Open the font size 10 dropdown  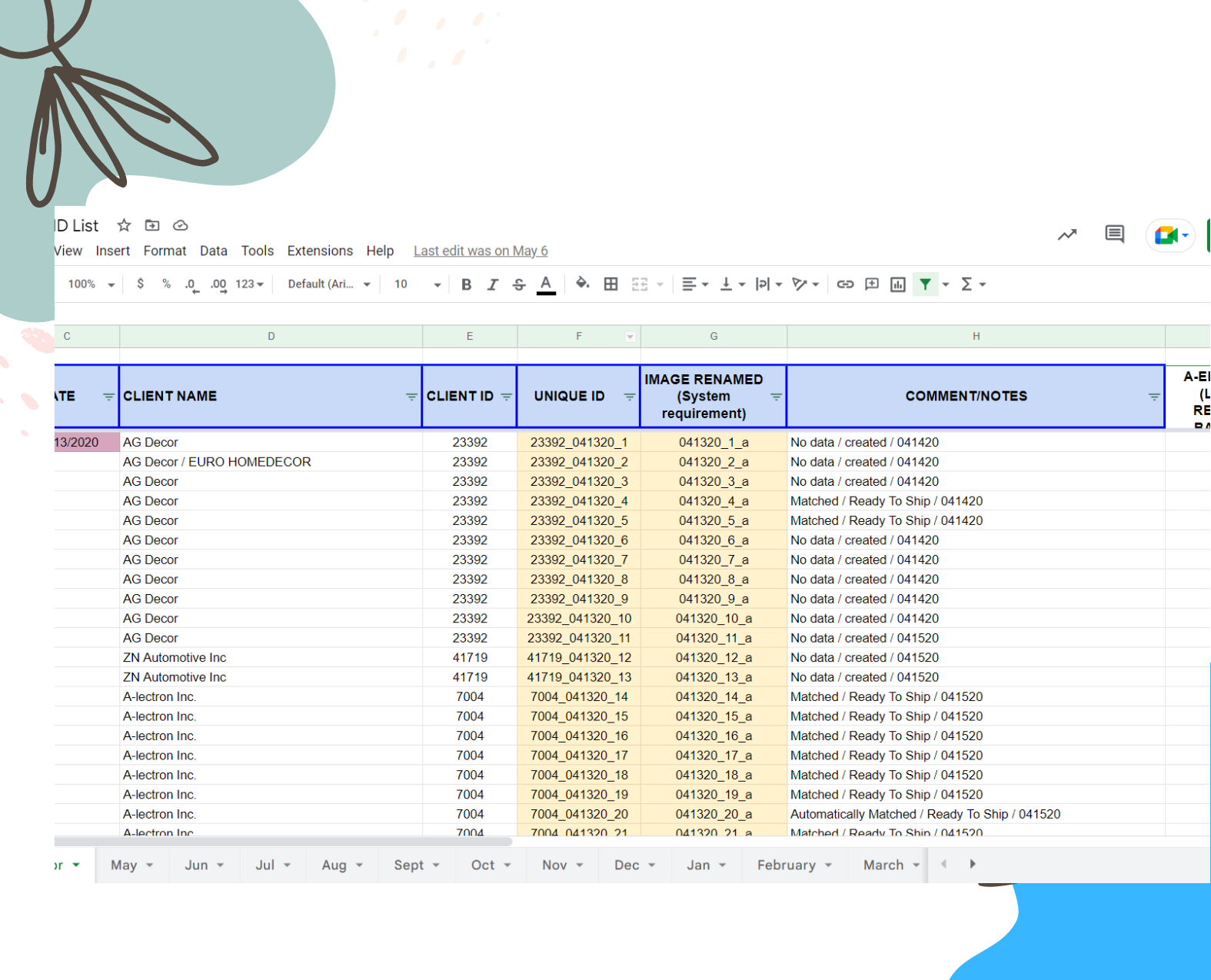pos(418,284)
